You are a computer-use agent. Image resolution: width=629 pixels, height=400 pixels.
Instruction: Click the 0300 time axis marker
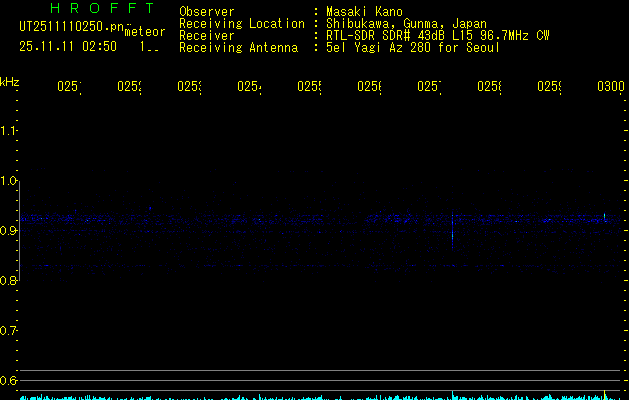click(x=611, y=87)
